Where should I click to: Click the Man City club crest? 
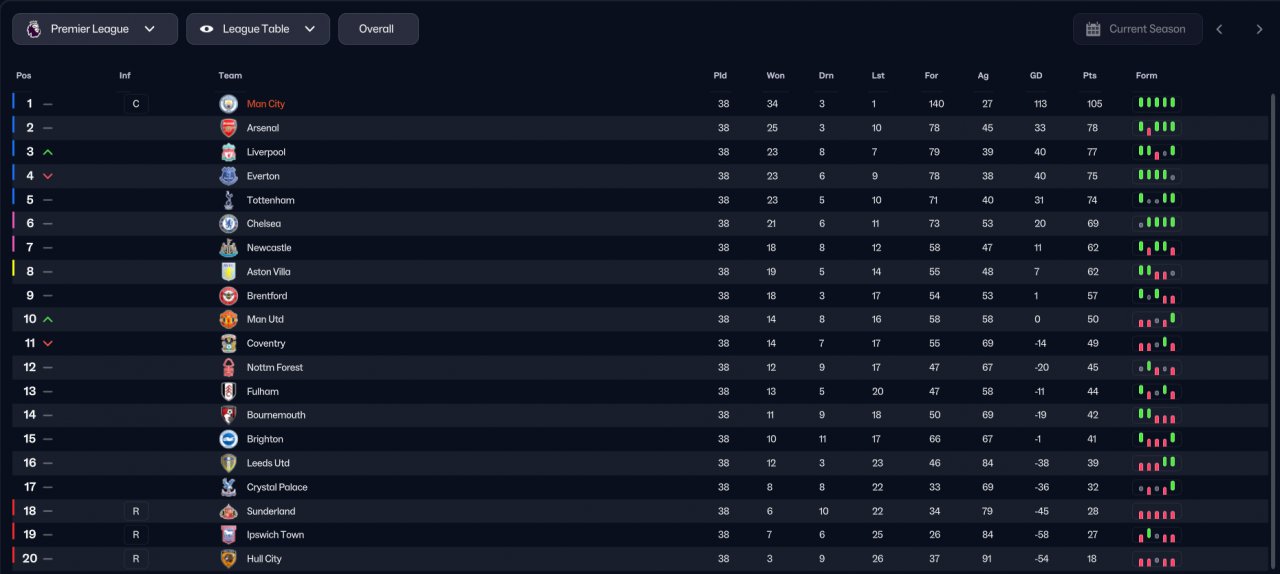point(229,104)
